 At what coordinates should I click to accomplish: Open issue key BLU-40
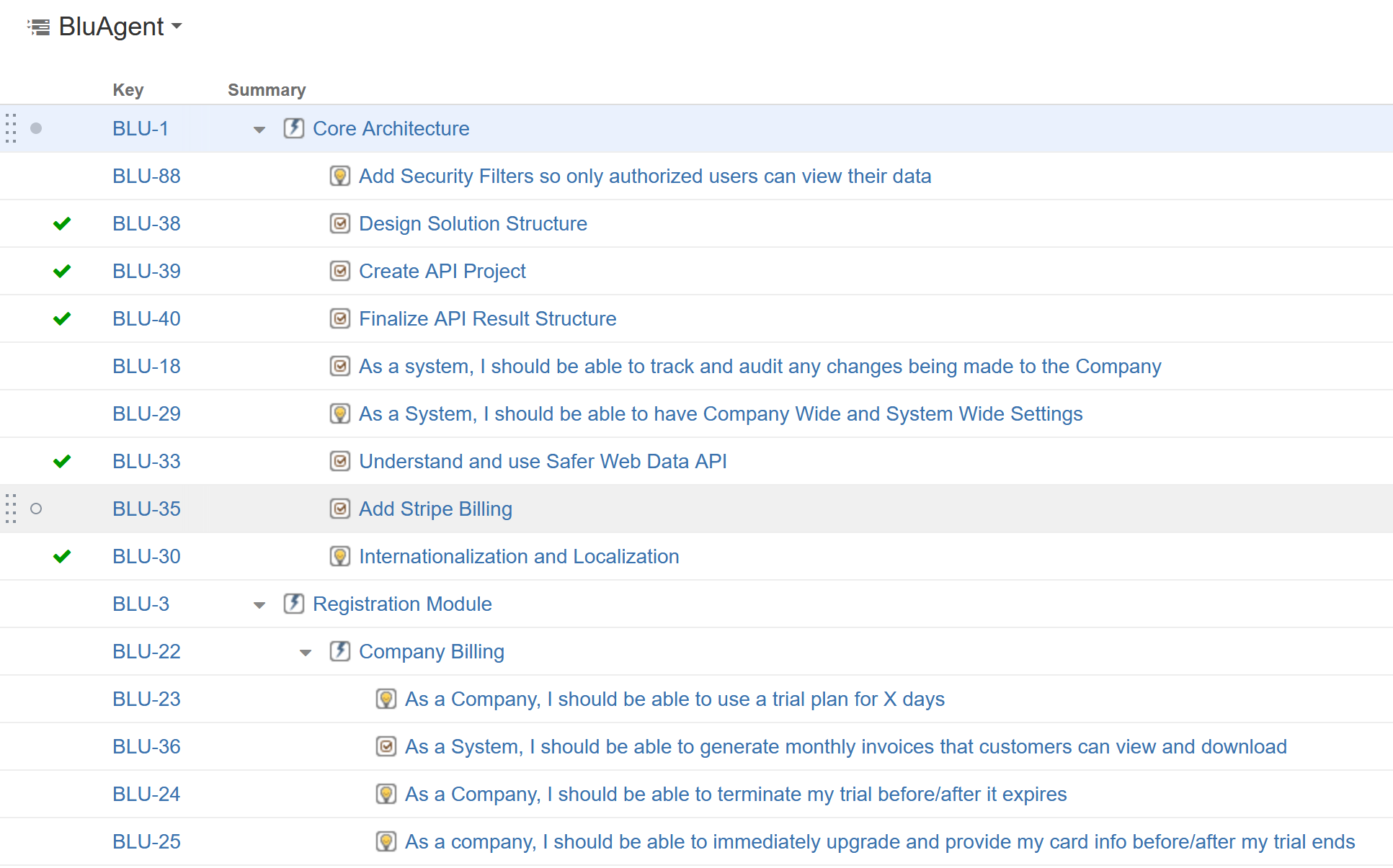point(146,318)
